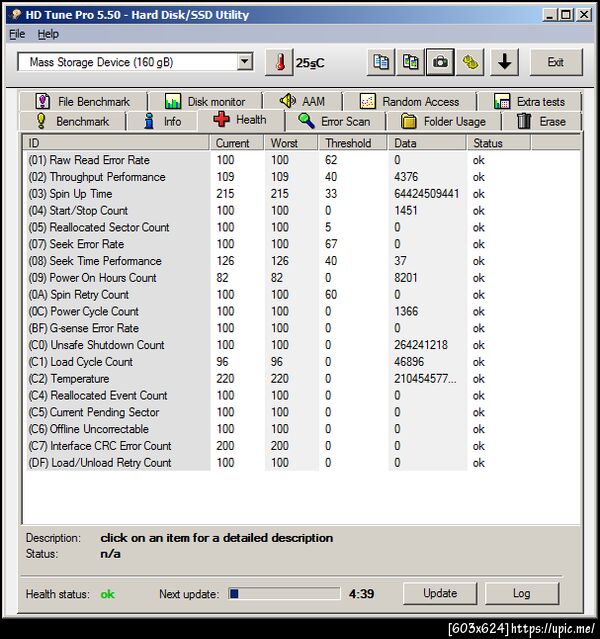Viewport: 600px width, 639px height.
Task: Sort by the Current column header
Action: point(237,143)
